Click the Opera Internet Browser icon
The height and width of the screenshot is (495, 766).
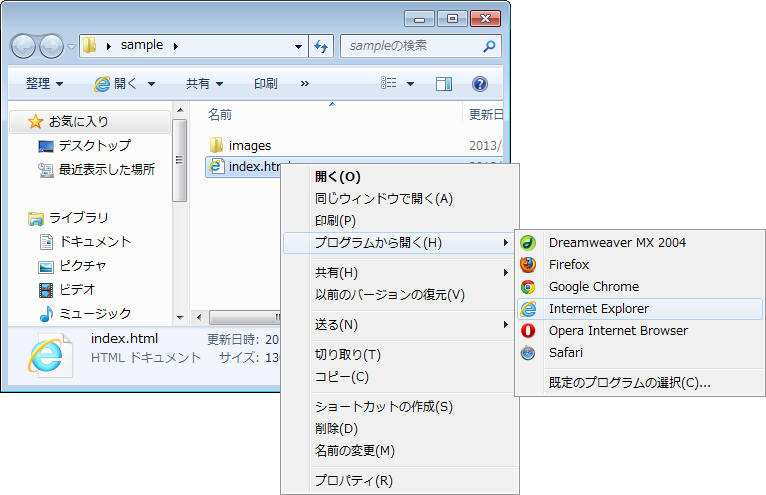(x=528, y=331)
